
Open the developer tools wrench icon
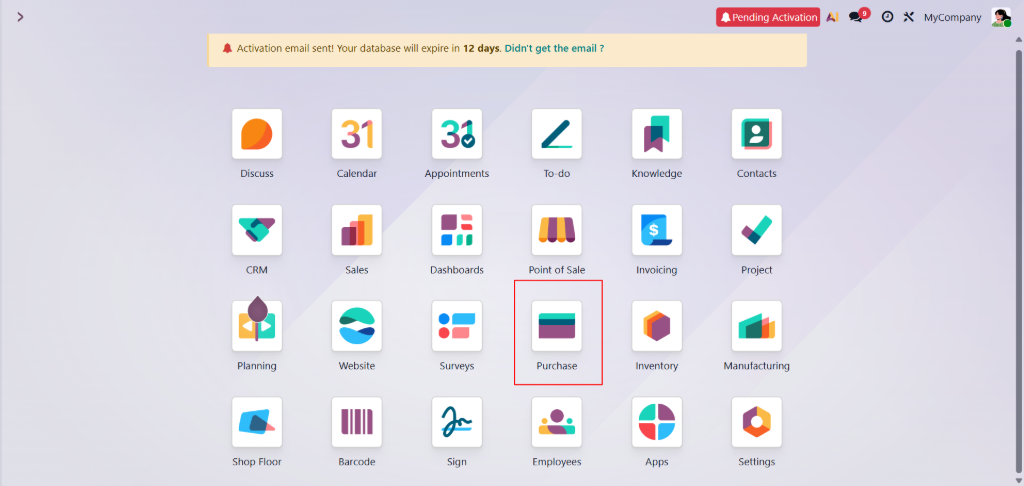tap(909, 17)
